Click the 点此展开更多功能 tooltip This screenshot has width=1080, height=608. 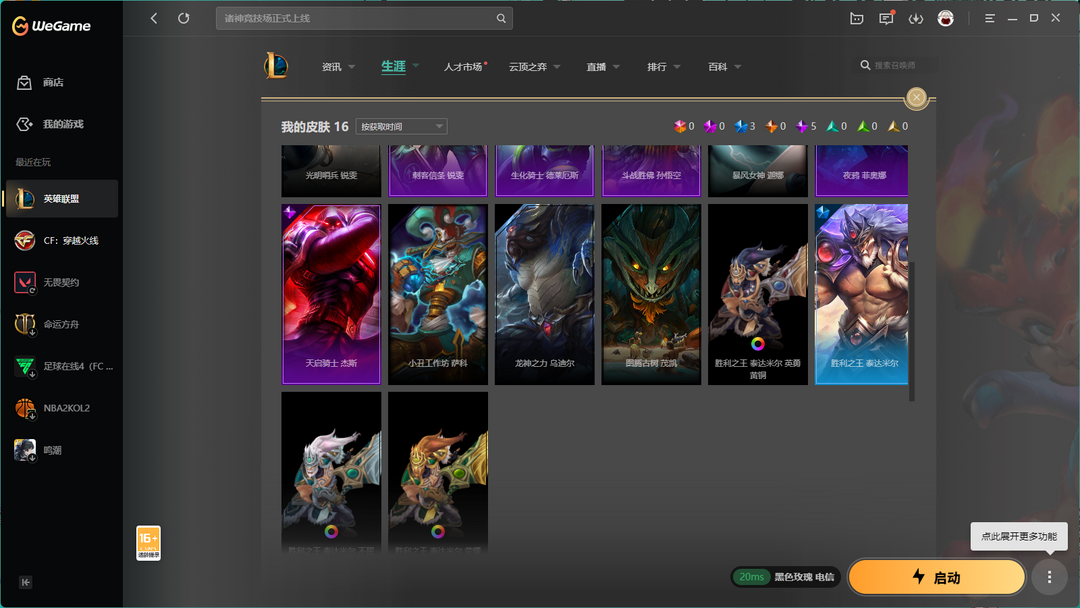tap(1019, 536)
